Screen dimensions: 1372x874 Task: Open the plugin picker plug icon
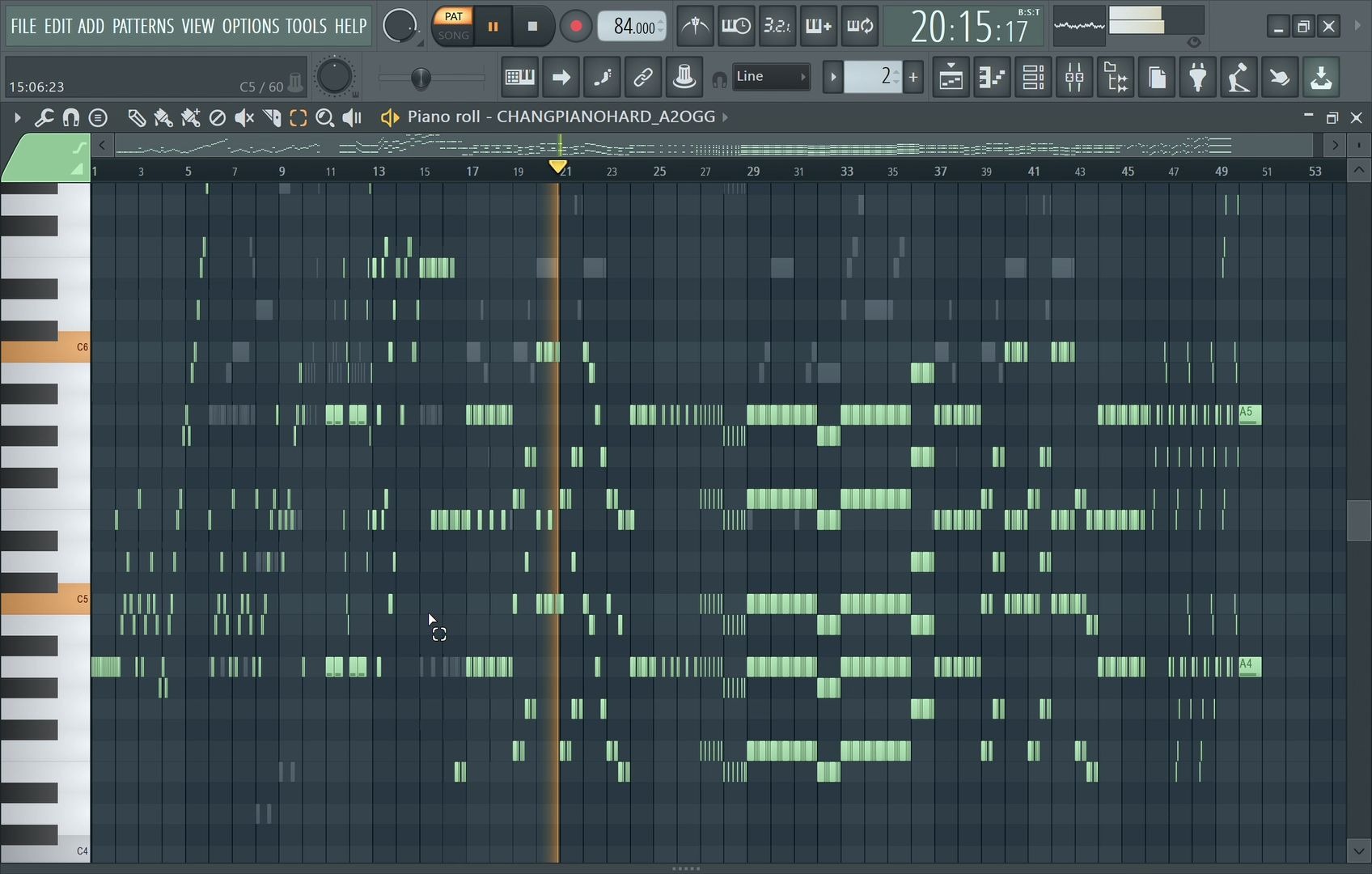coord(1198,78)
